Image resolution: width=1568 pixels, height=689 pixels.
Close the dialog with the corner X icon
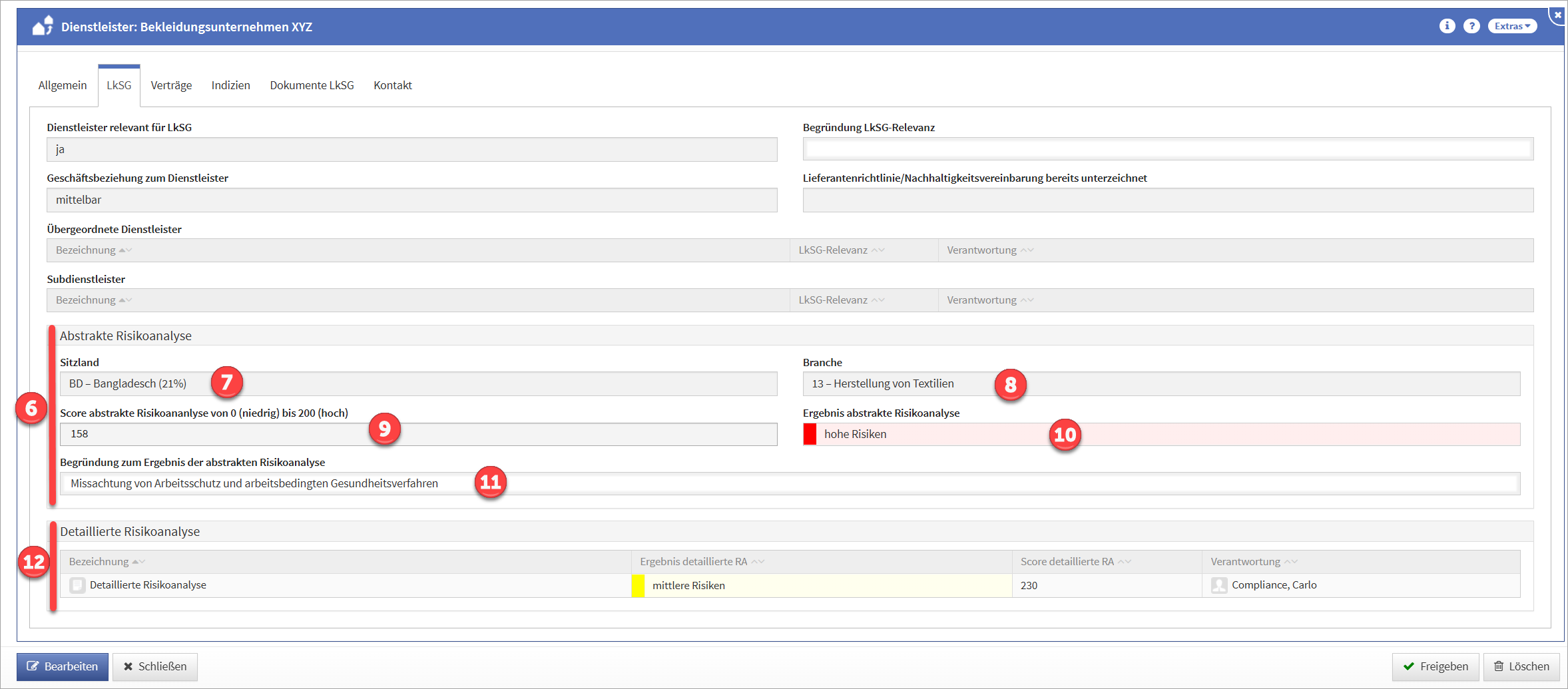pos(1557,14)
